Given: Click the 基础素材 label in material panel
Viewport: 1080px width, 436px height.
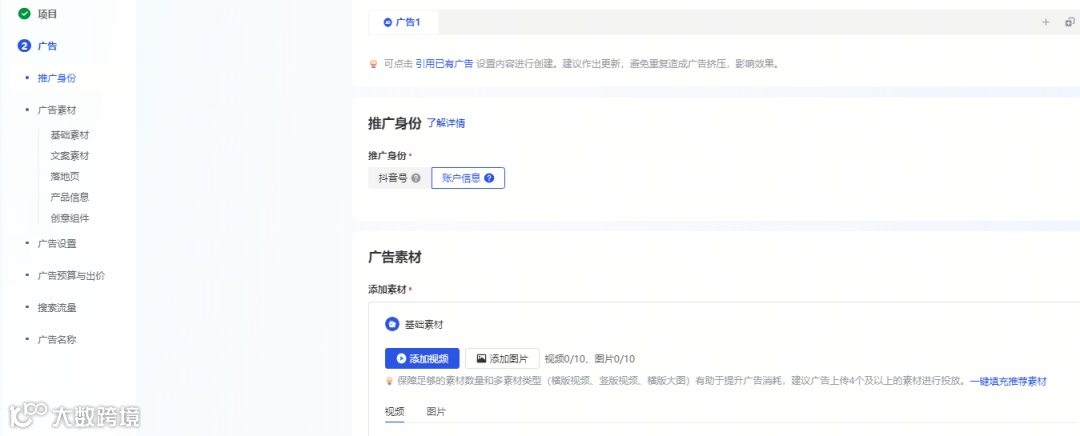Looking at the screenshot, I should coord(424,324).
